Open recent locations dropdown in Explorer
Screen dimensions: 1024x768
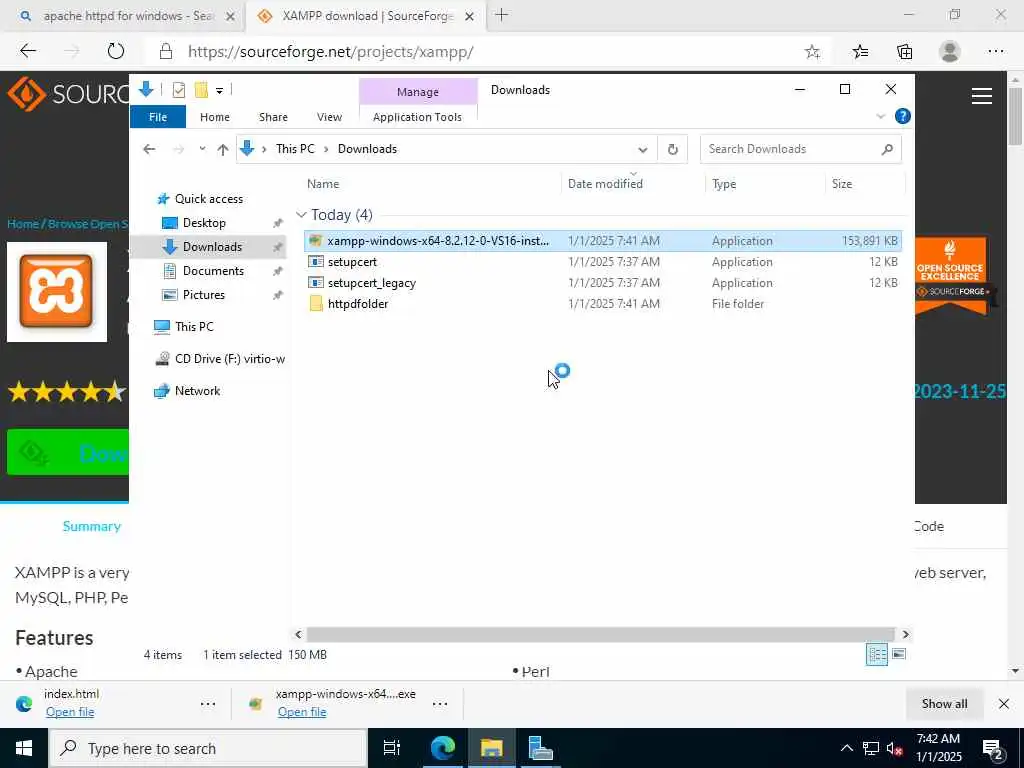[x=202, y=149]
